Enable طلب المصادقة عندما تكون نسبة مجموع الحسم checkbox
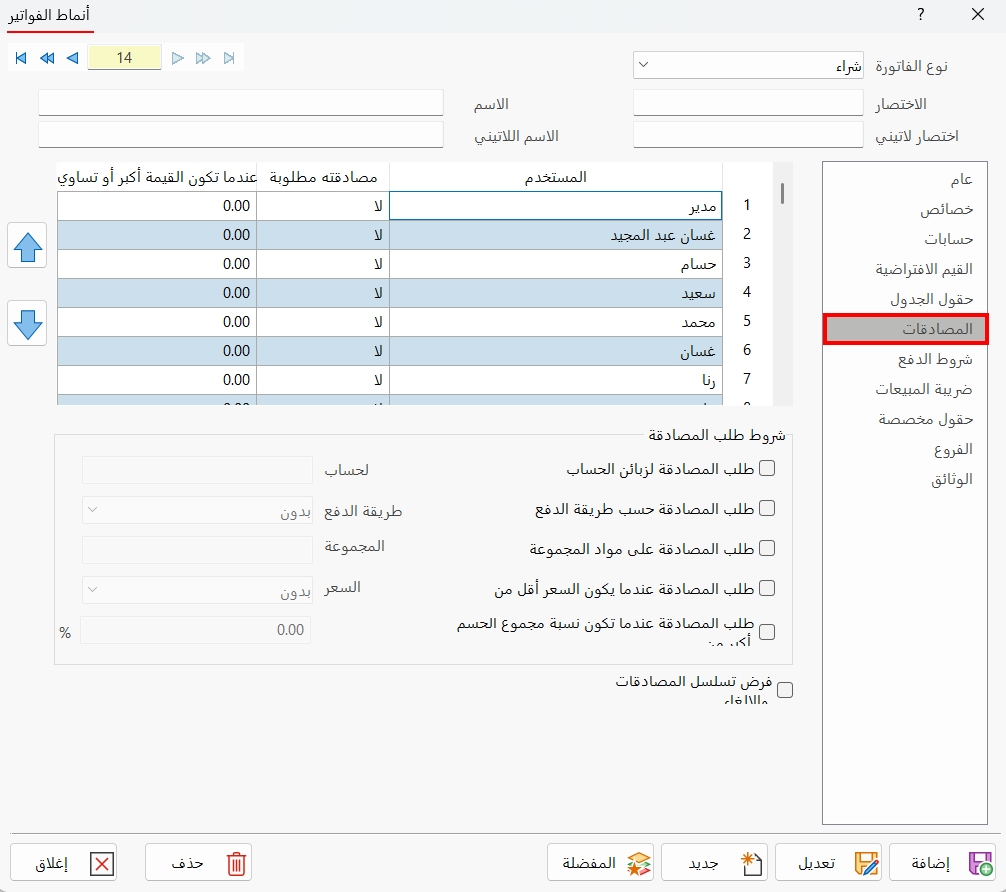Screen dimensions: 1006x892 point(767,632)
